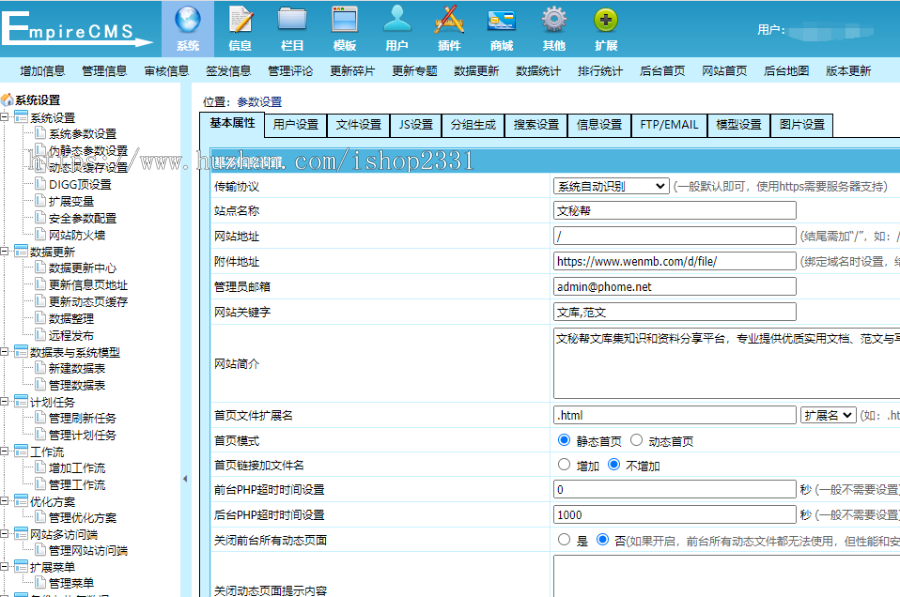Viewport: 900px width, 597px height.
Task: Open the 栏目 folder icon
Action: [x=292, y=20]
